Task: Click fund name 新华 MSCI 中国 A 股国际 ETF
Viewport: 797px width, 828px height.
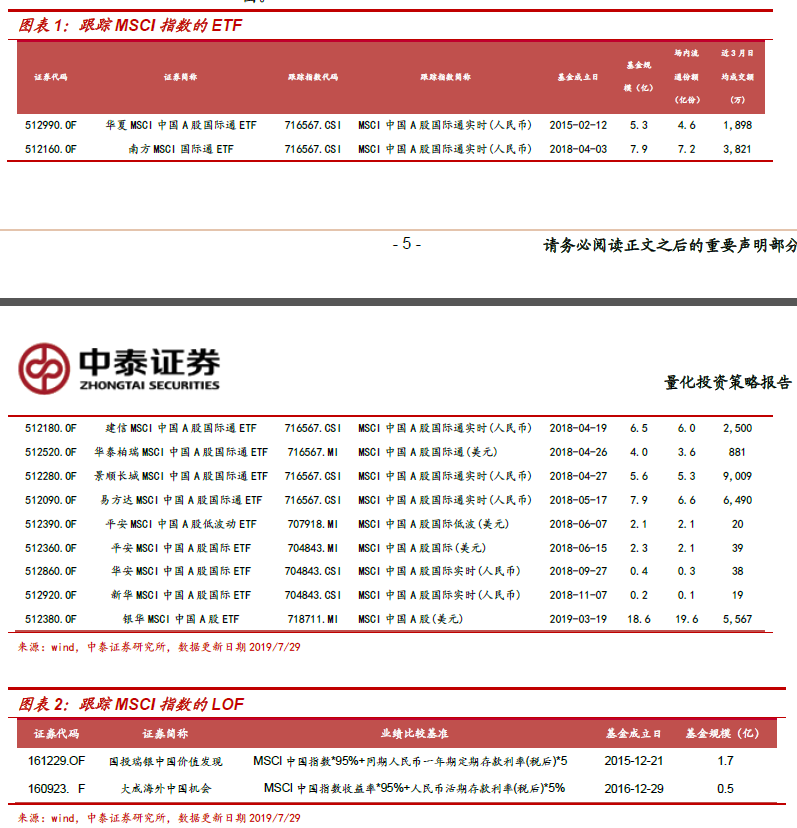Action: [181, 595]
